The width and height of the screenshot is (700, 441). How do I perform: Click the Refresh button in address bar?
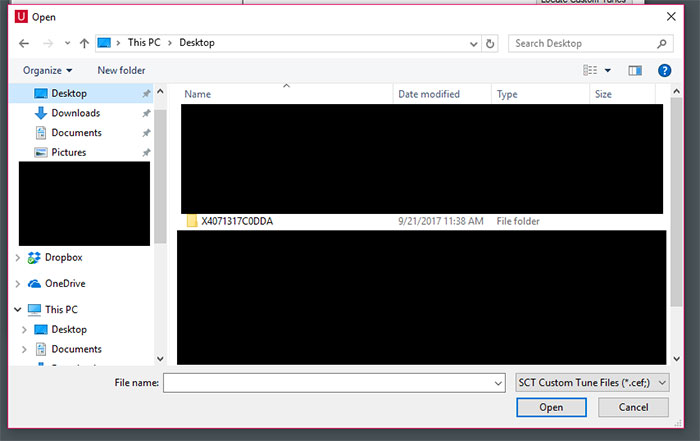click(490, 44)
